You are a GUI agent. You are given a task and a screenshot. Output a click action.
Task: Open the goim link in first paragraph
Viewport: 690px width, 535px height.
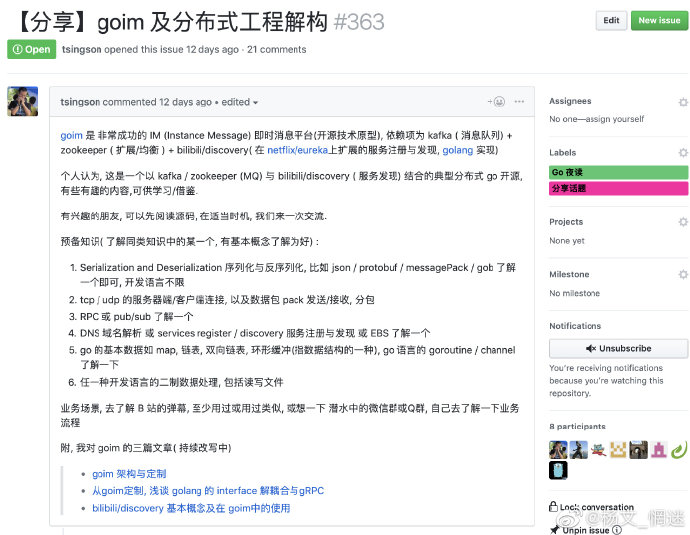pyautogui.click(x=71, y=135)
